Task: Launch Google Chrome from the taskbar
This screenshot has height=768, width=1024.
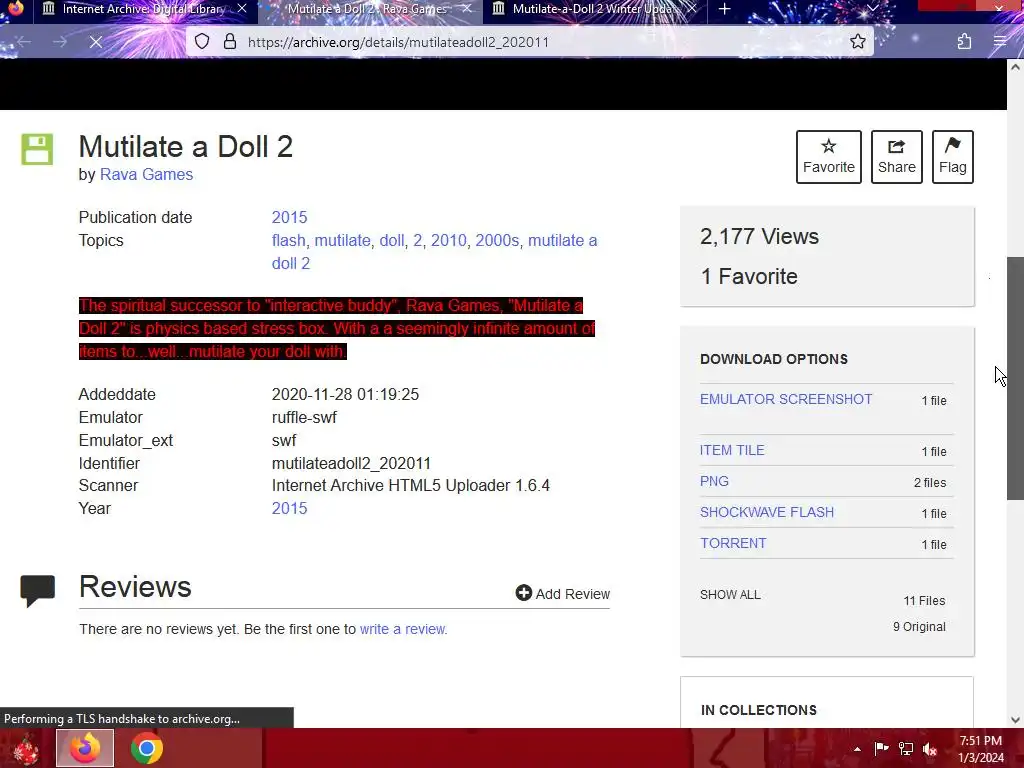Action: [147, 748]
